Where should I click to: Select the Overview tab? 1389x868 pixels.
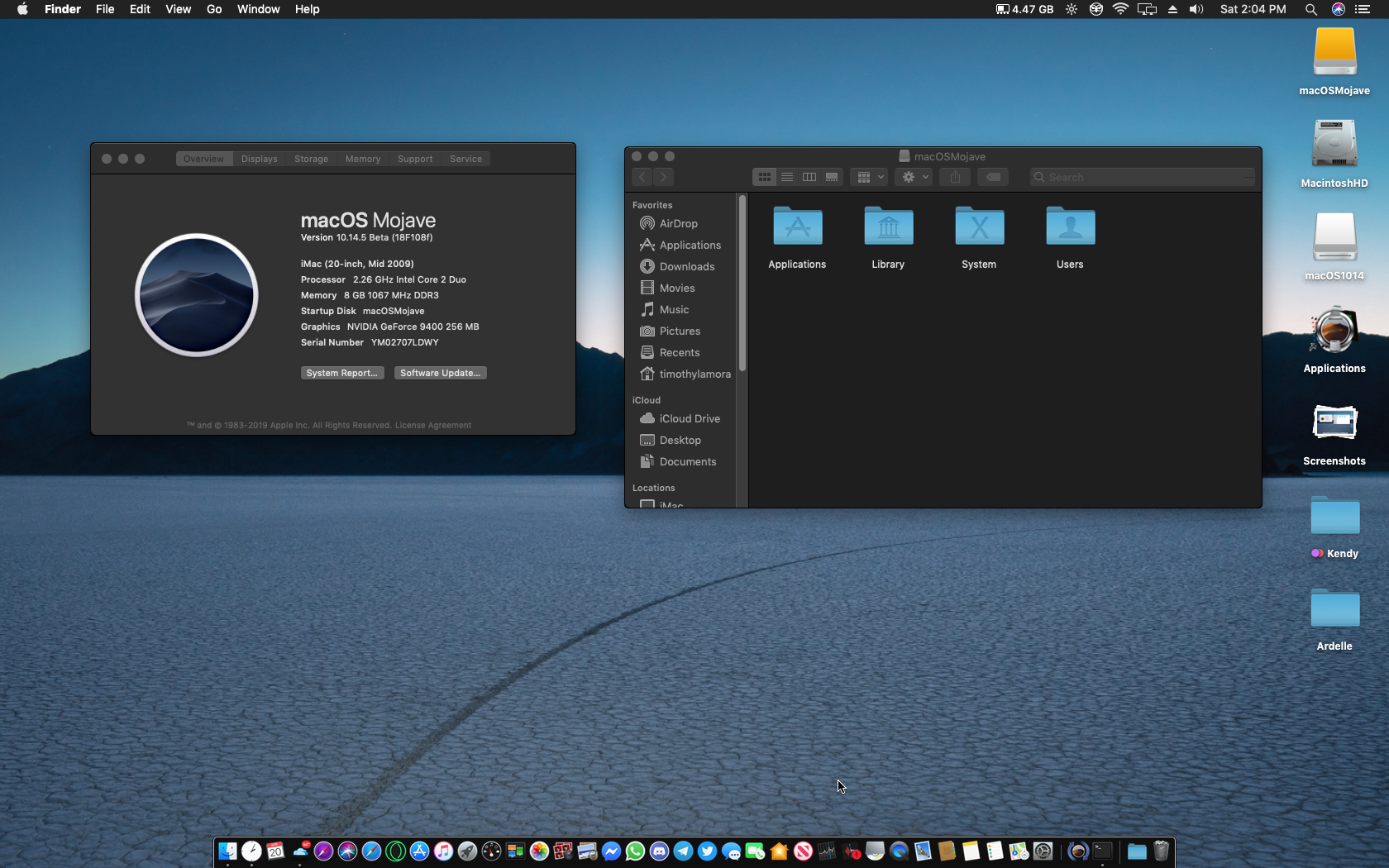[204, 159]
